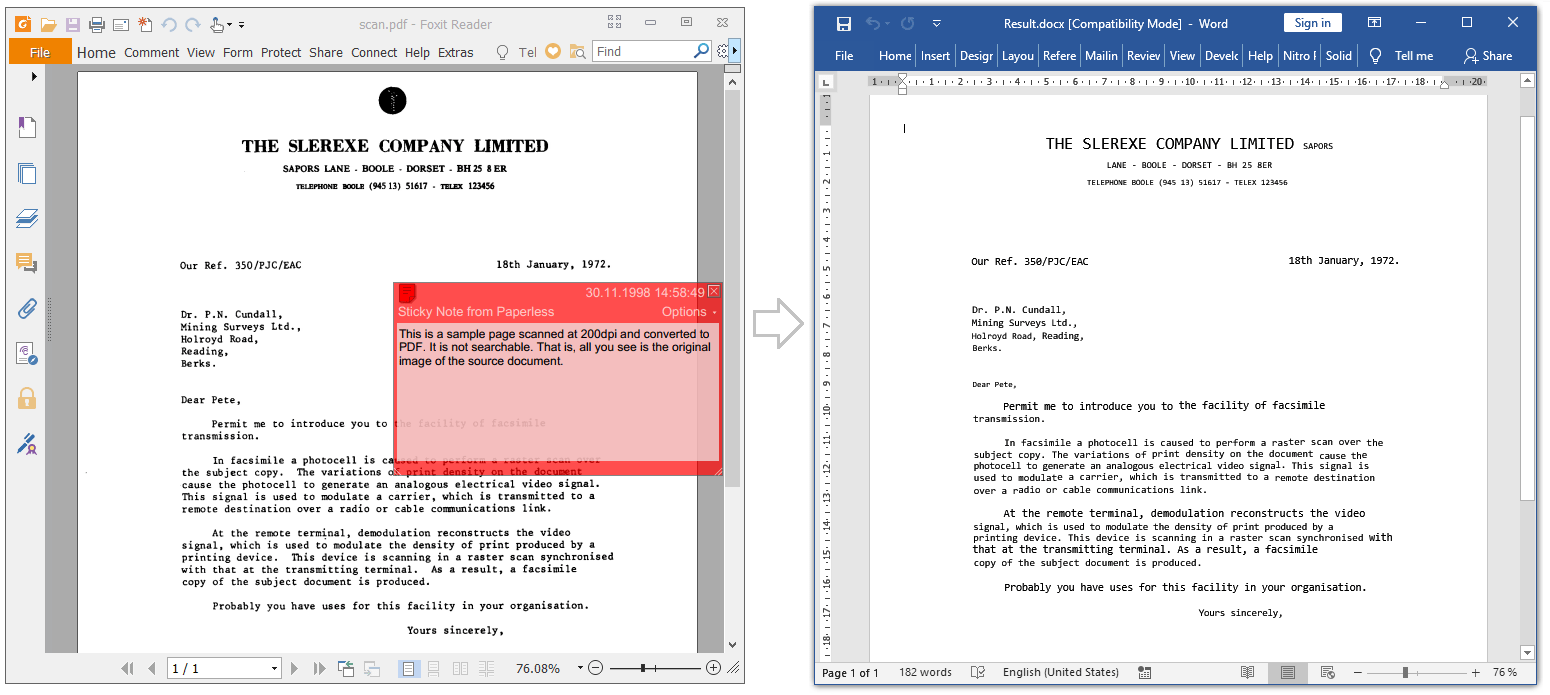Go to next page in Foxit
1550x695 pixels.
[x=294, y=668]
